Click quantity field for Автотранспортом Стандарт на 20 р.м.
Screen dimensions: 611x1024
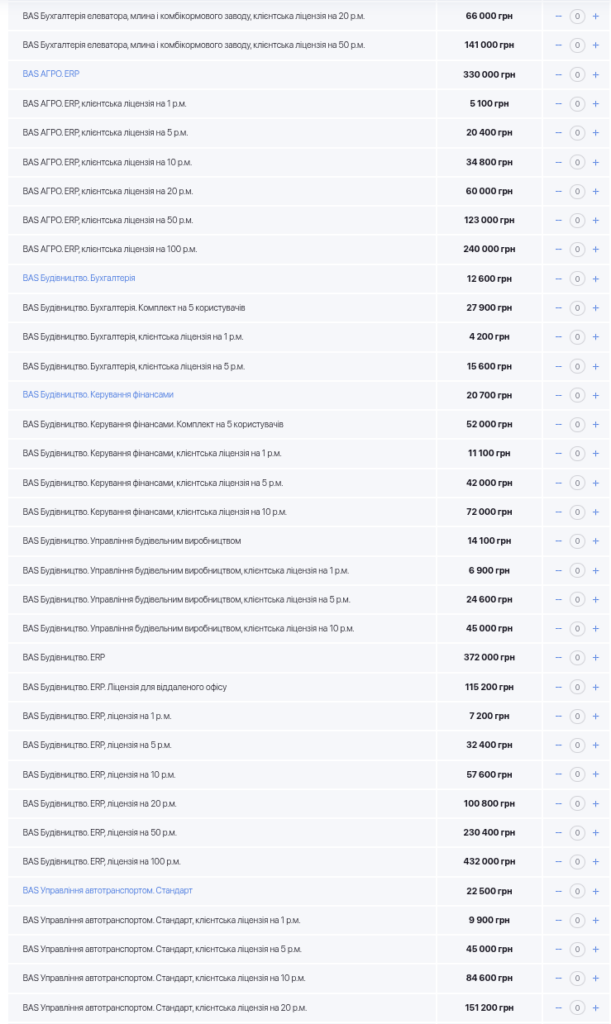[577, 1007]
